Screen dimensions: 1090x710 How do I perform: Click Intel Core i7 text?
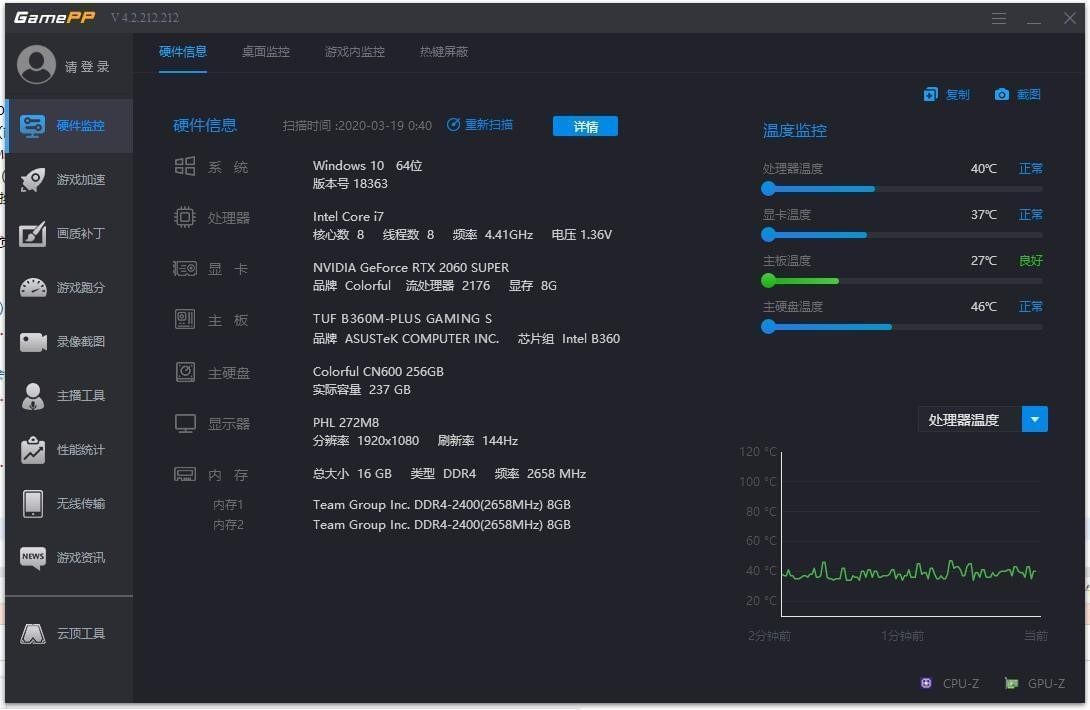click(348, 216)
